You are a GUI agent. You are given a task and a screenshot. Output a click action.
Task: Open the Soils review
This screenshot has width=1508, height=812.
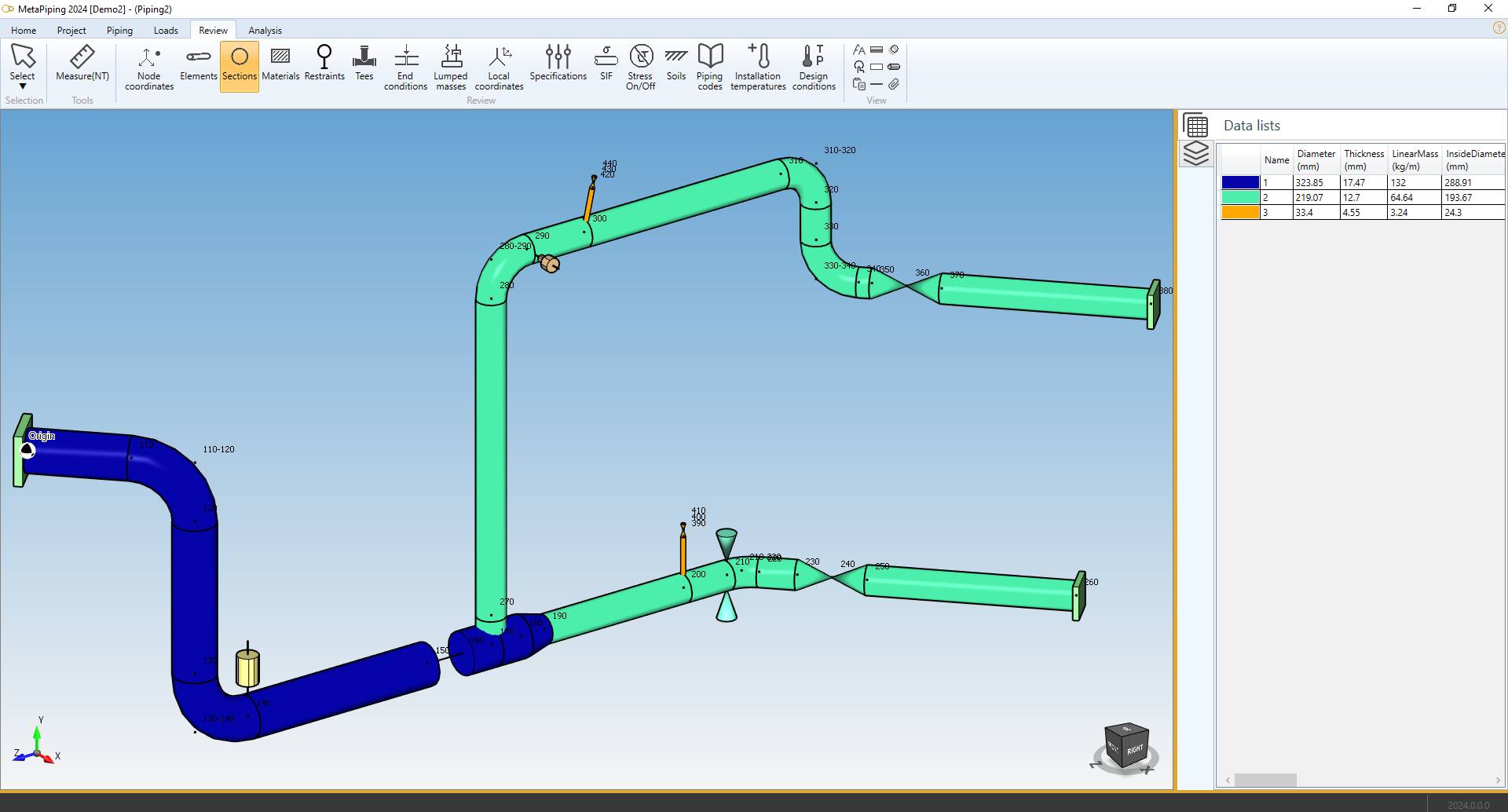676,63
